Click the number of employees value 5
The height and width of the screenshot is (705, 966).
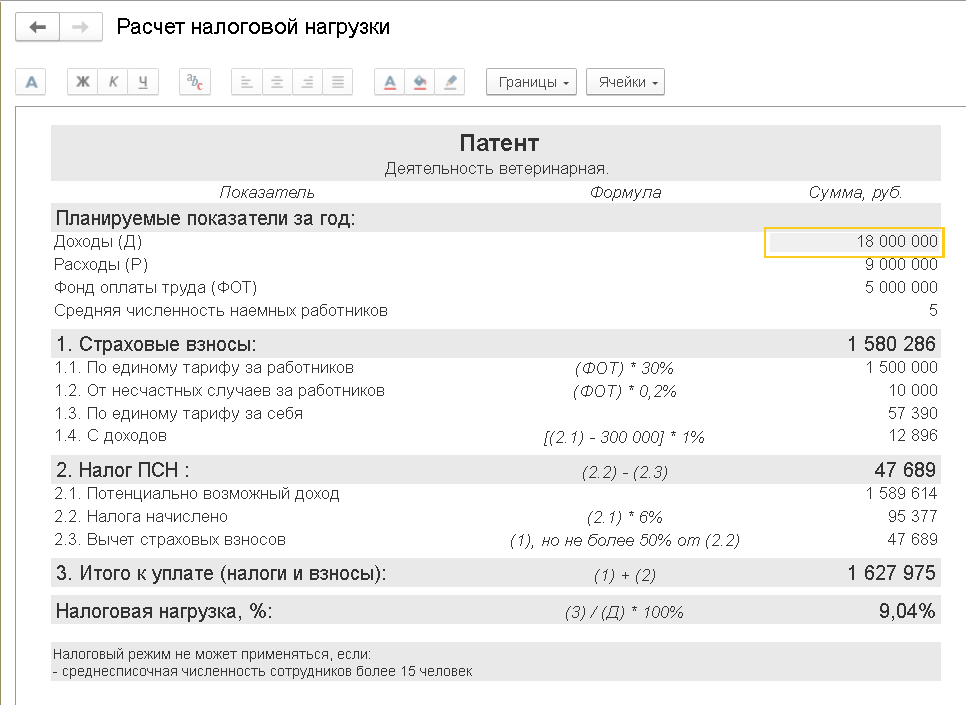tap(932, 311)
